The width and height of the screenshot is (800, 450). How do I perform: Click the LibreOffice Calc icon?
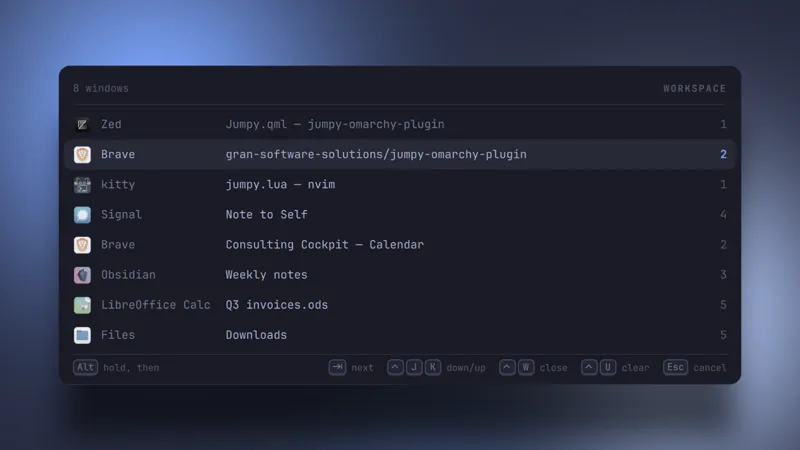82,305
